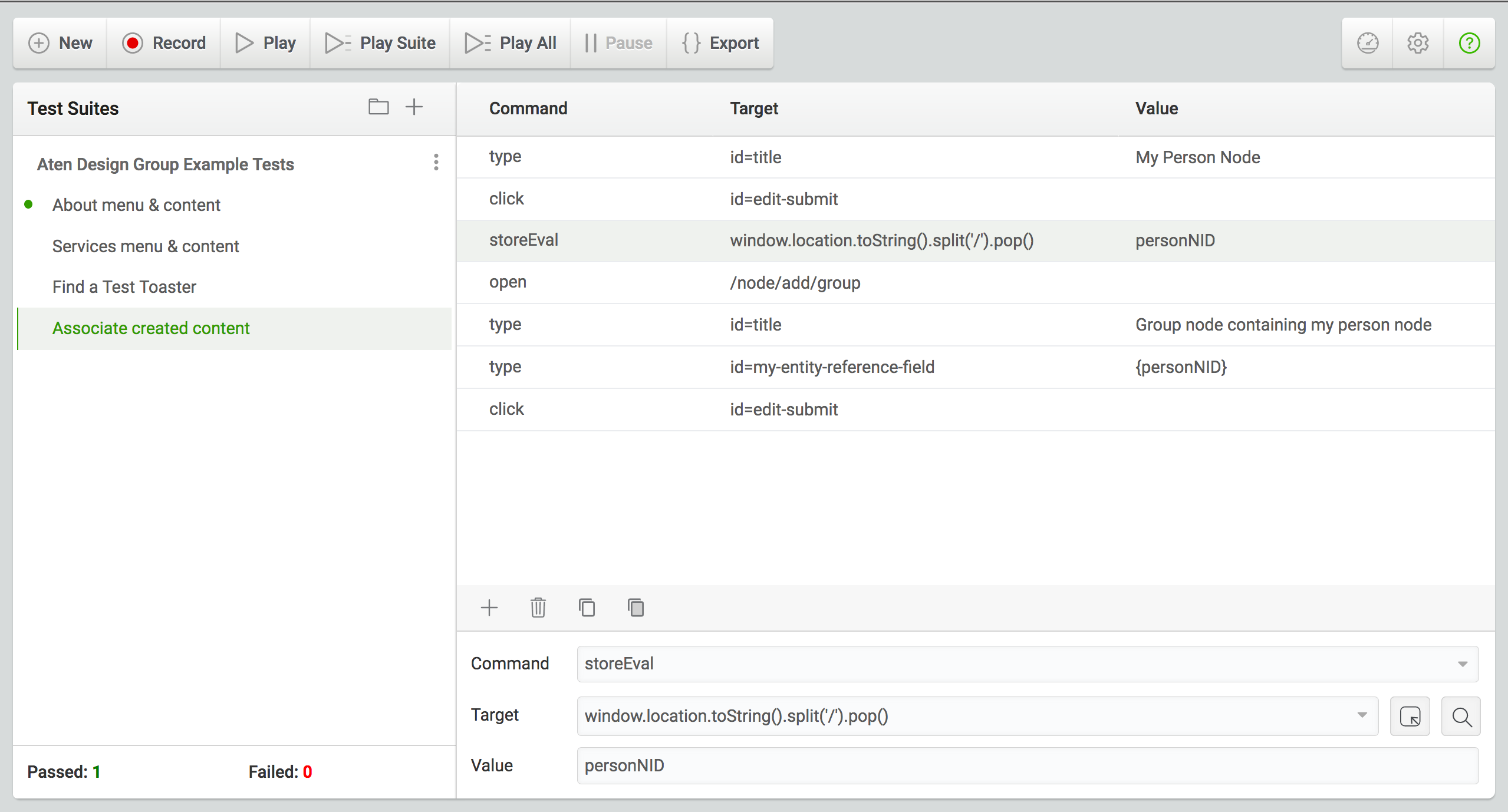This screenshot has width=1508, height=812.
Task: Select the id=my-entity-reference-field row
Action: [976, 367]
